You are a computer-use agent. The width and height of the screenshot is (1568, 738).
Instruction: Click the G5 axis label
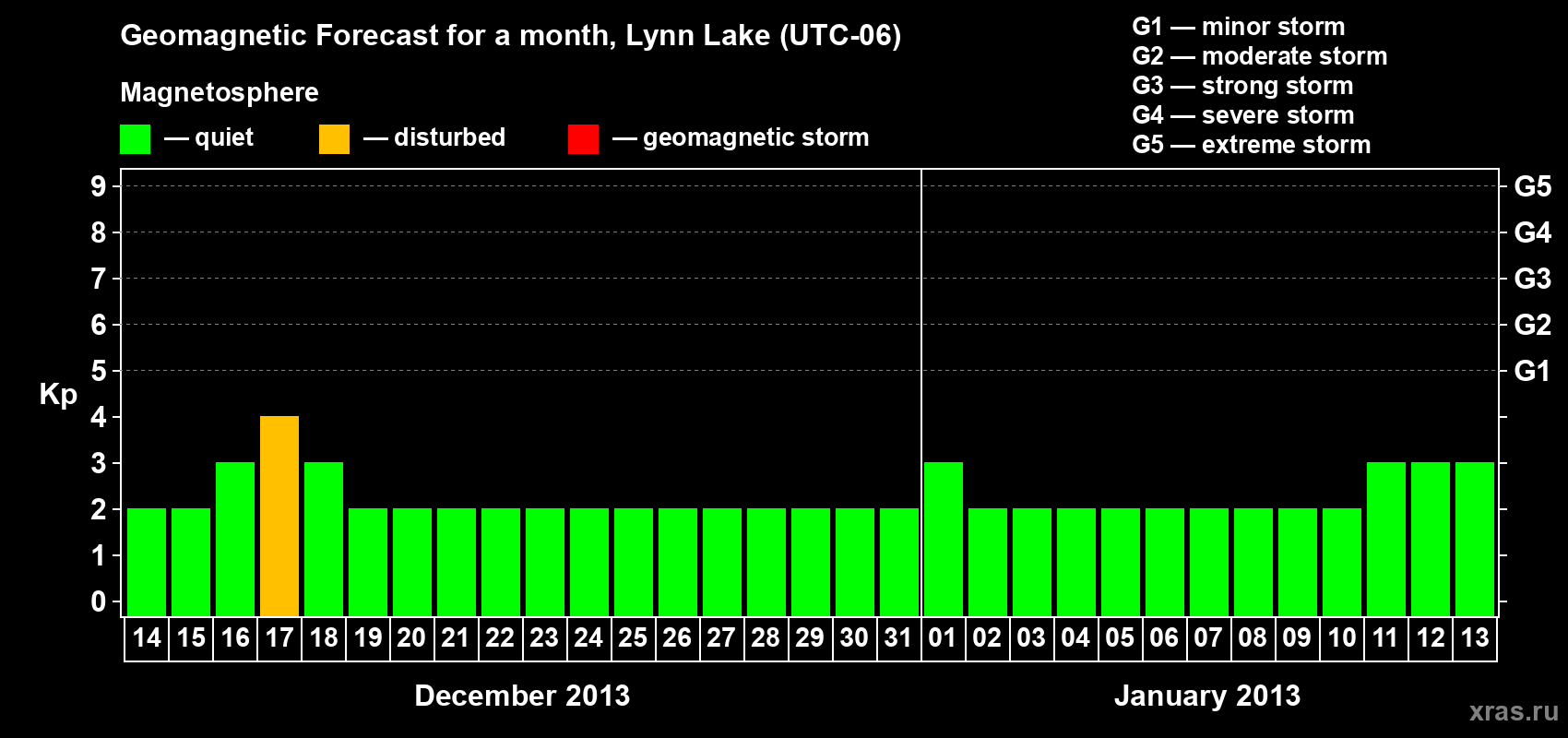(1533, 186)
